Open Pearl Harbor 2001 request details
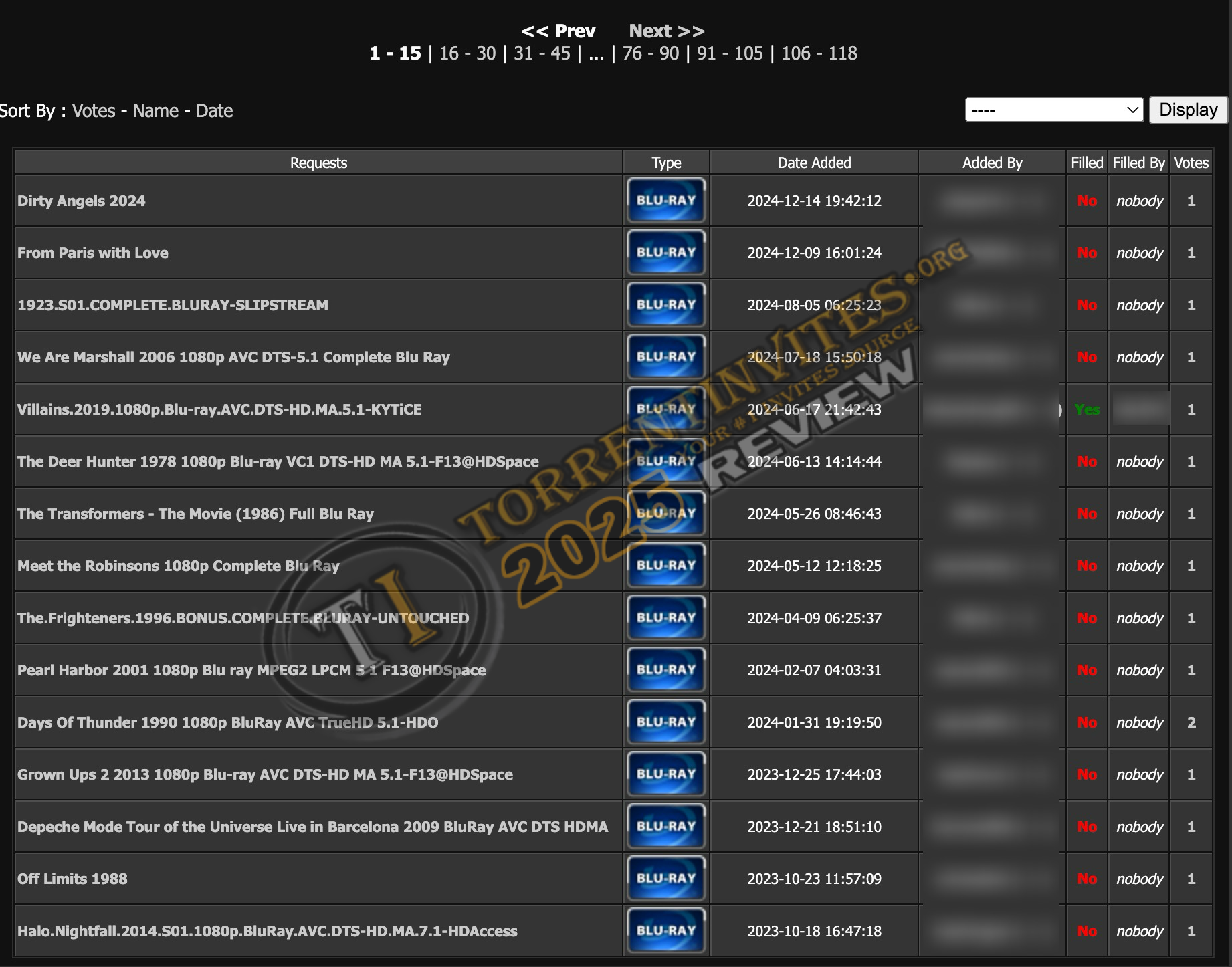 (251, 670)
